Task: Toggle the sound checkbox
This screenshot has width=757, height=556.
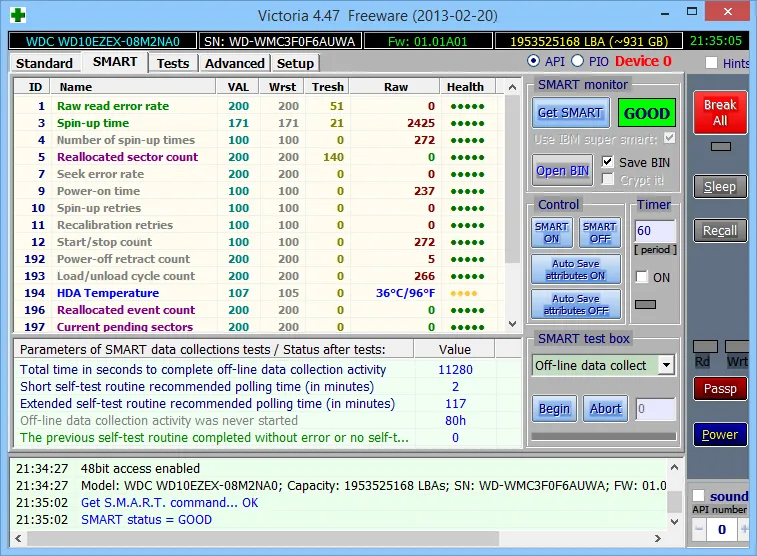Action: [x=698, y=496]
